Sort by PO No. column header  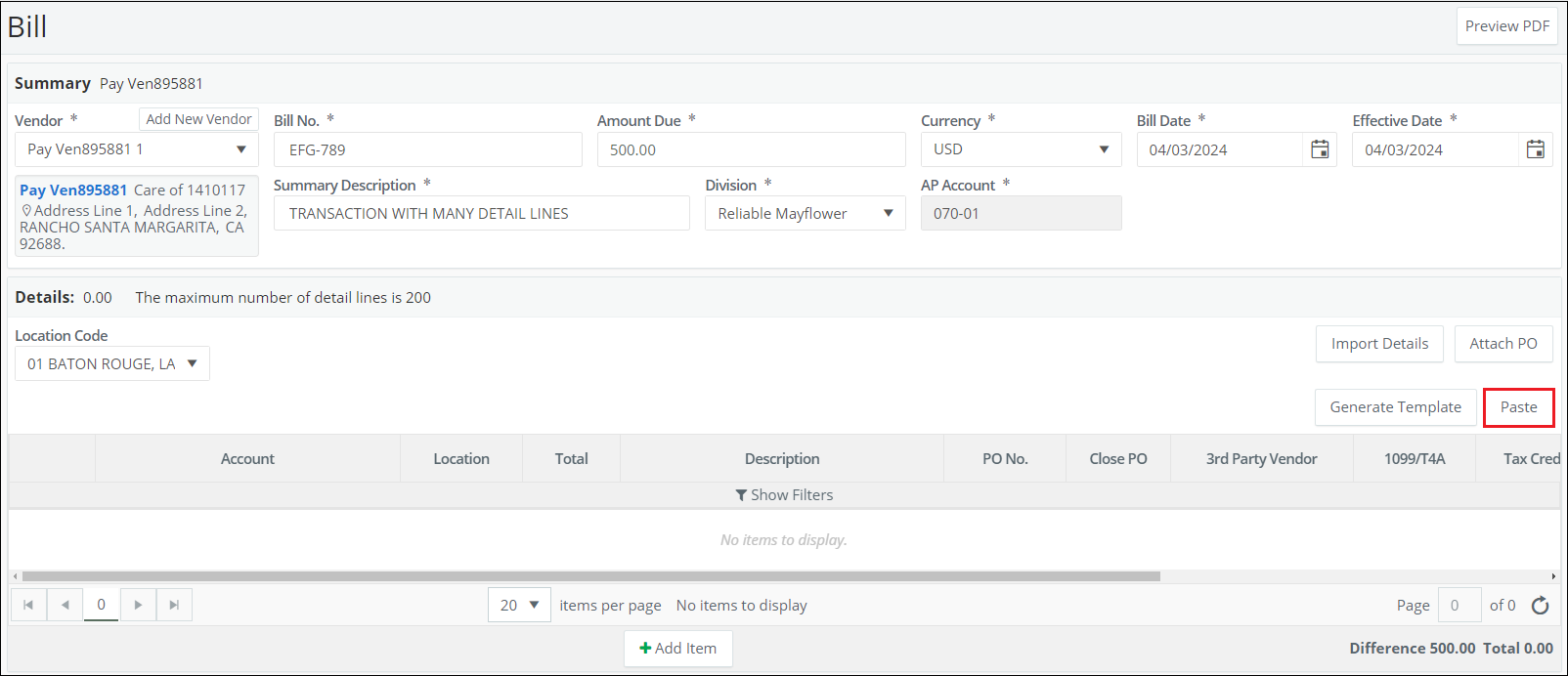[x=1005, y=459]
